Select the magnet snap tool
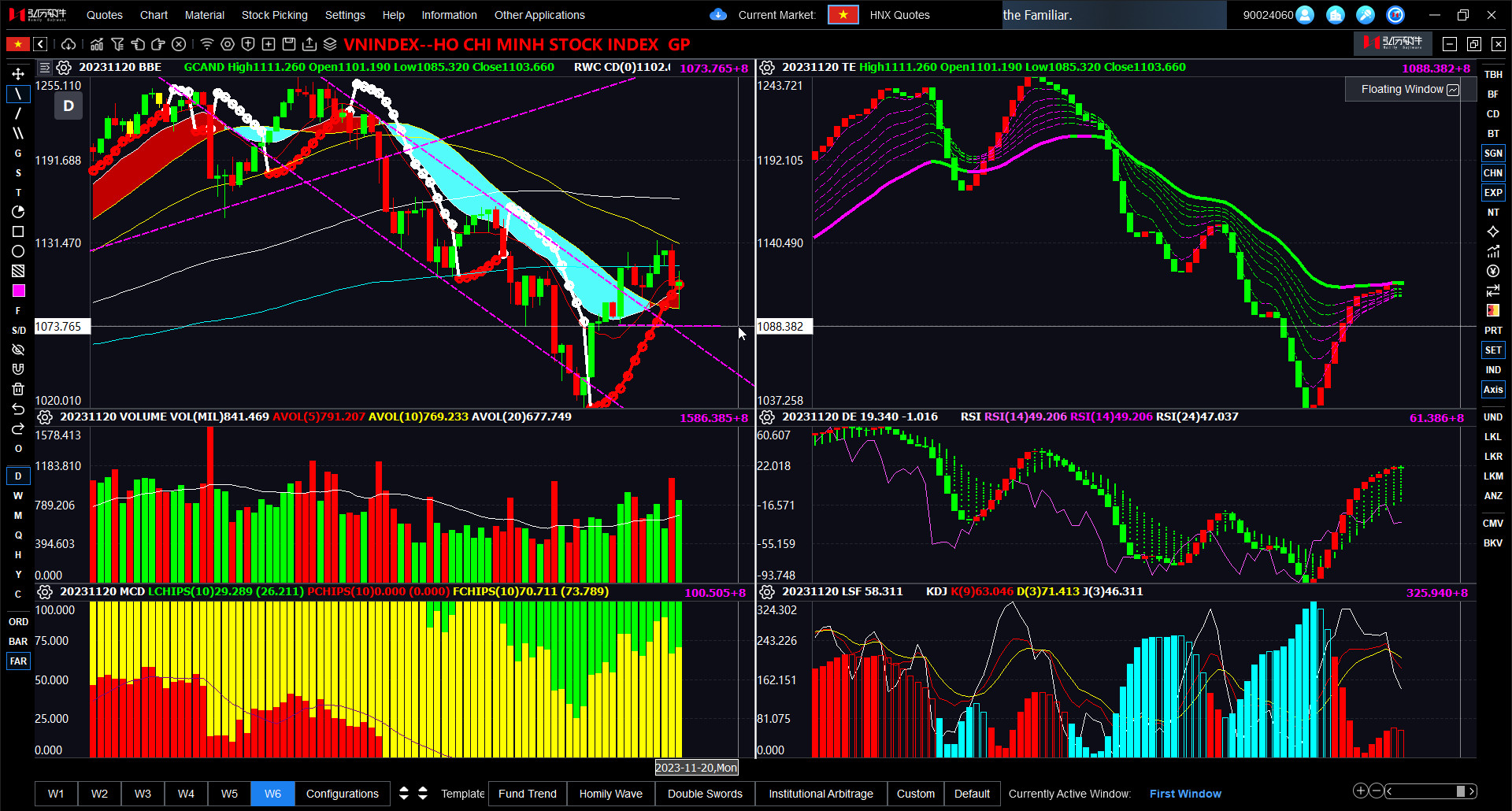Image resolution: width=1512 pixels, height=811 pixels. tap(18, 369)
